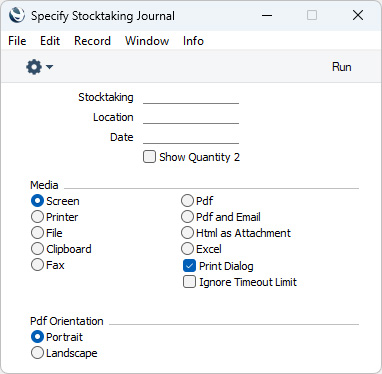
Task: Select Fax as output media
Action: click(37, 265)
